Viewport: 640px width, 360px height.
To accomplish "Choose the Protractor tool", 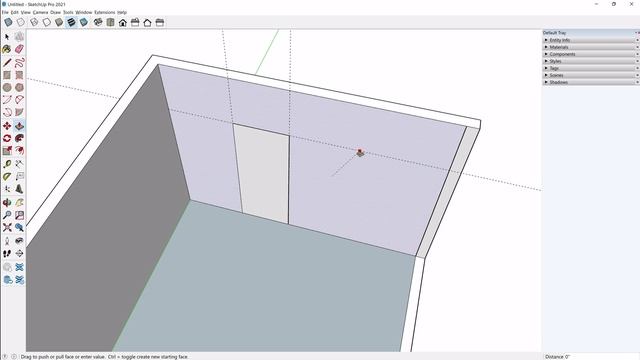I will pos(7,177).
